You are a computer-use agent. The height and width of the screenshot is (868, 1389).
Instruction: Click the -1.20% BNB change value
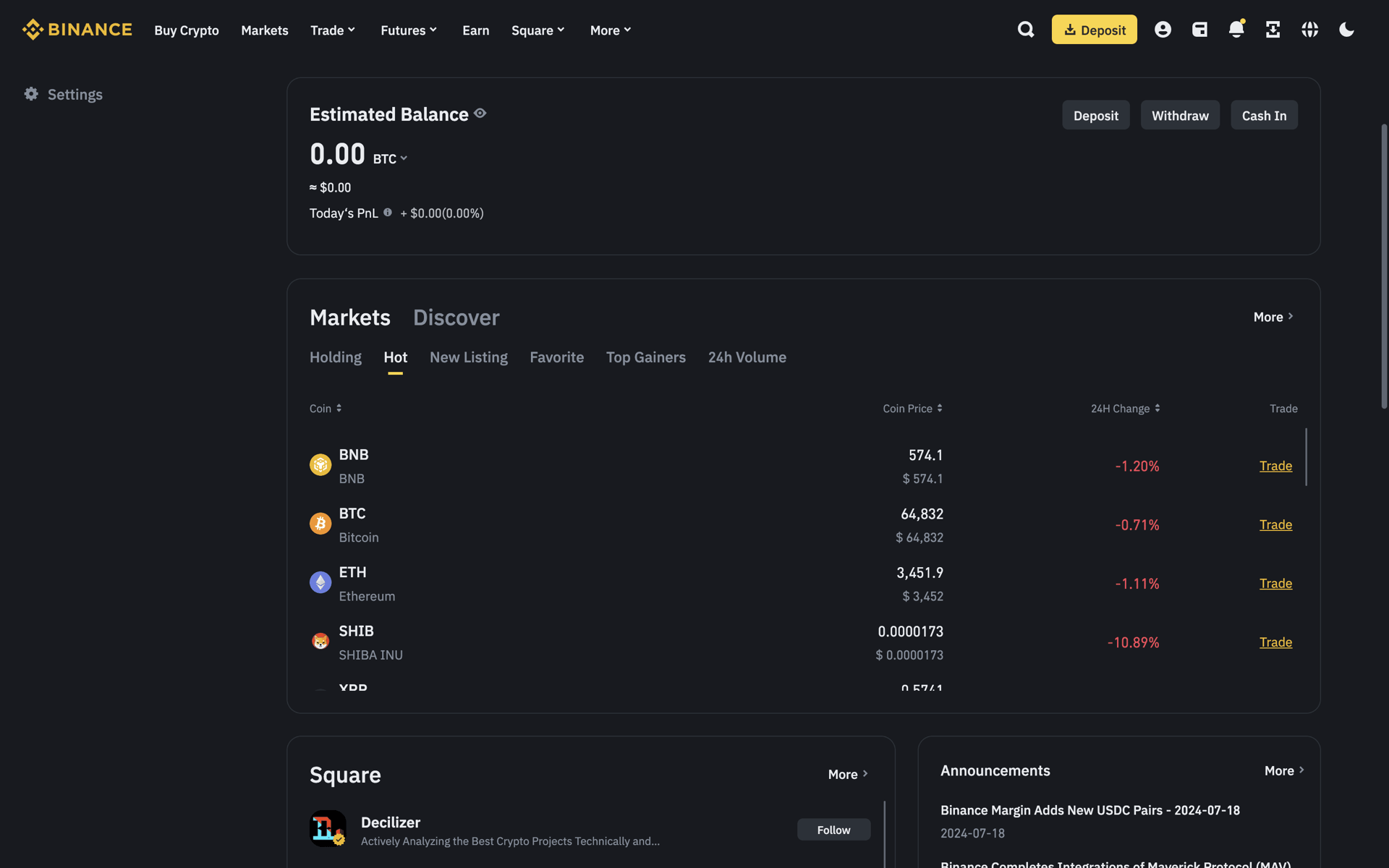click(1137, 466)
